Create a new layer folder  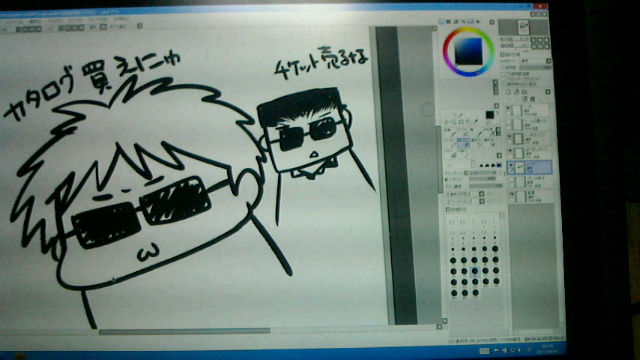[524, 92]
